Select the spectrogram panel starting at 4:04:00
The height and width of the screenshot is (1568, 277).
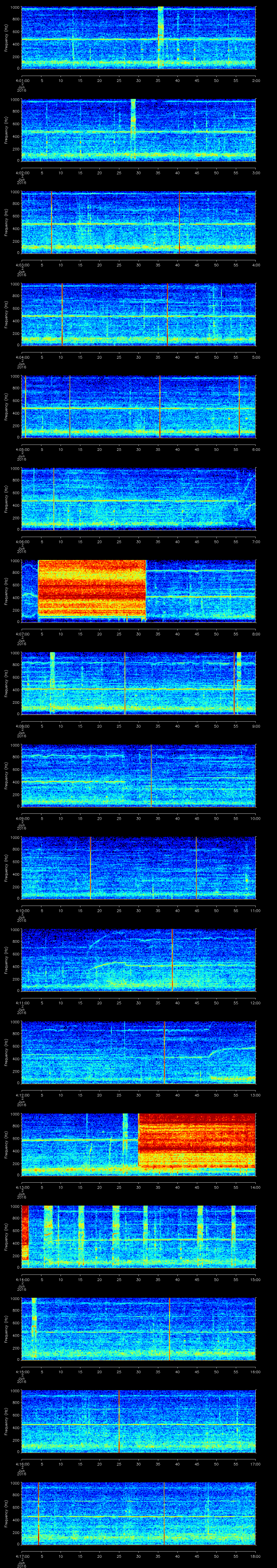coord(138,315)
